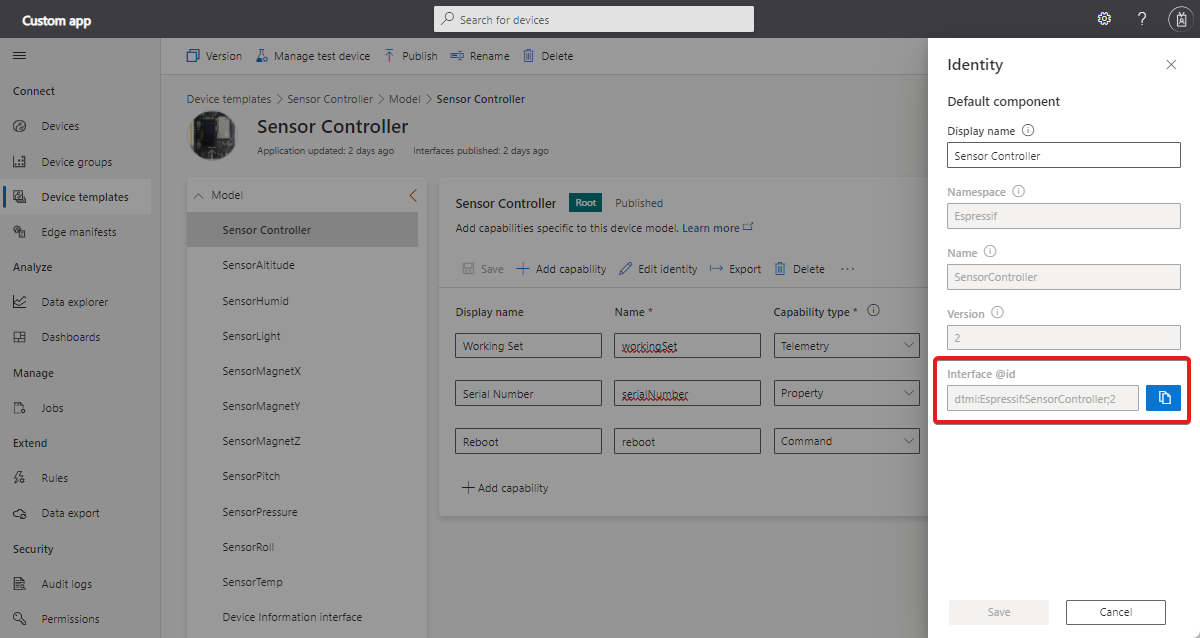The width and height of the screenshot is (1200, 638).
Task: Show Capability type info tooltip
Action: point(873,311)
